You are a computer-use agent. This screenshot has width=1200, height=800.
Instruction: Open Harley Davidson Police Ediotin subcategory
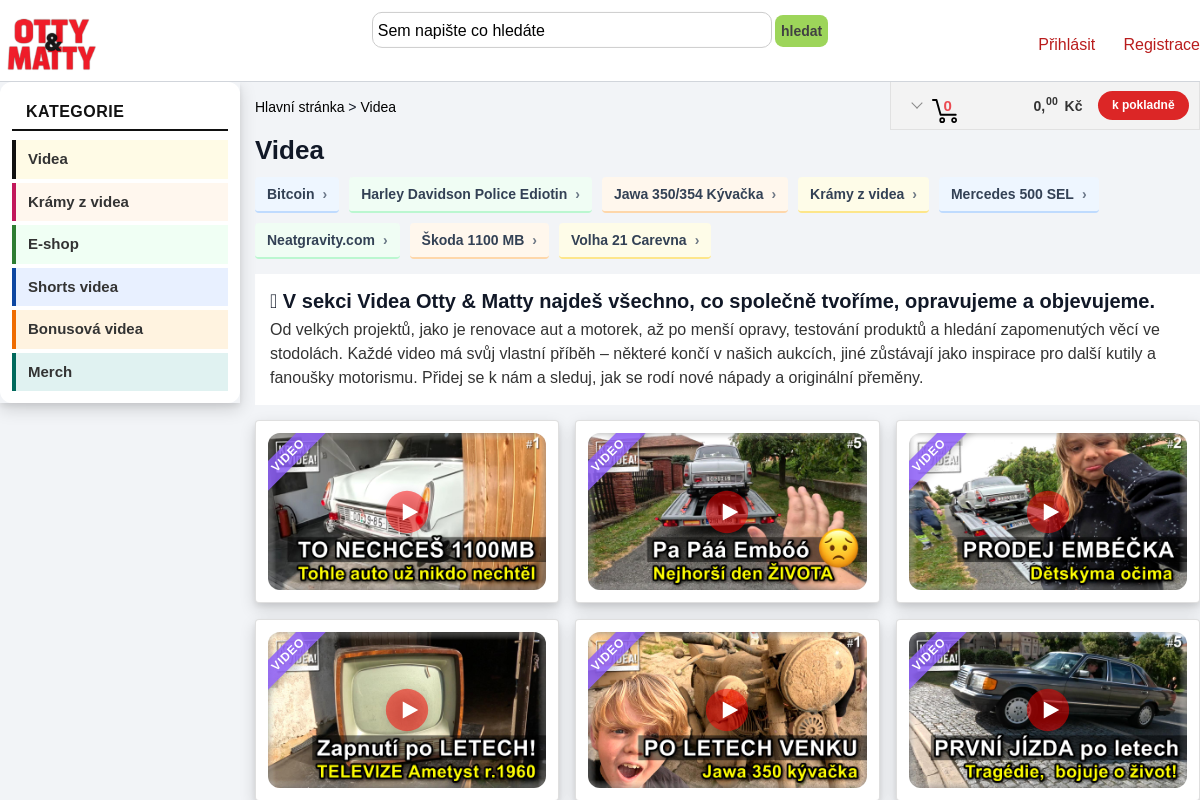click(470, 194)
